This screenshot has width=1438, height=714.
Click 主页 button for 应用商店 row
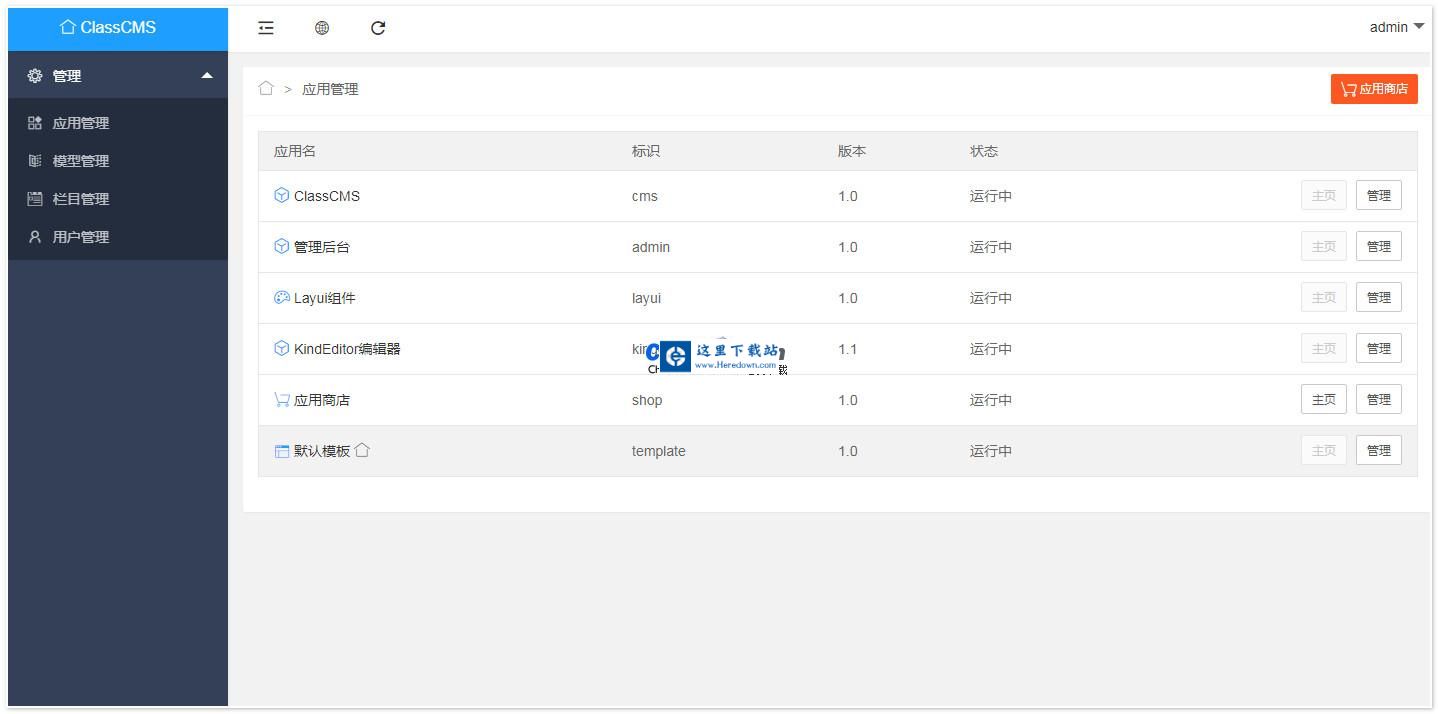[1324, 399]
